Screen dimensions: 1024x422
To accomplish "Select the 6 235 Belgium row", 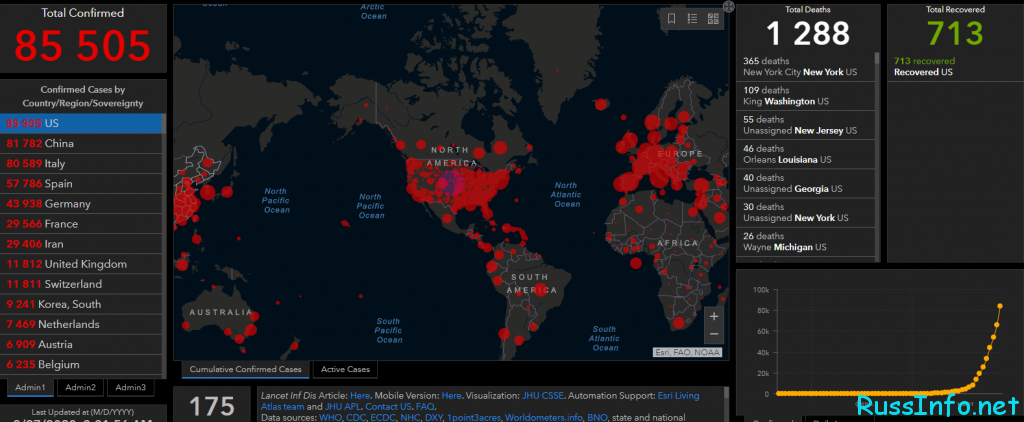I will (x=81, y=365).
